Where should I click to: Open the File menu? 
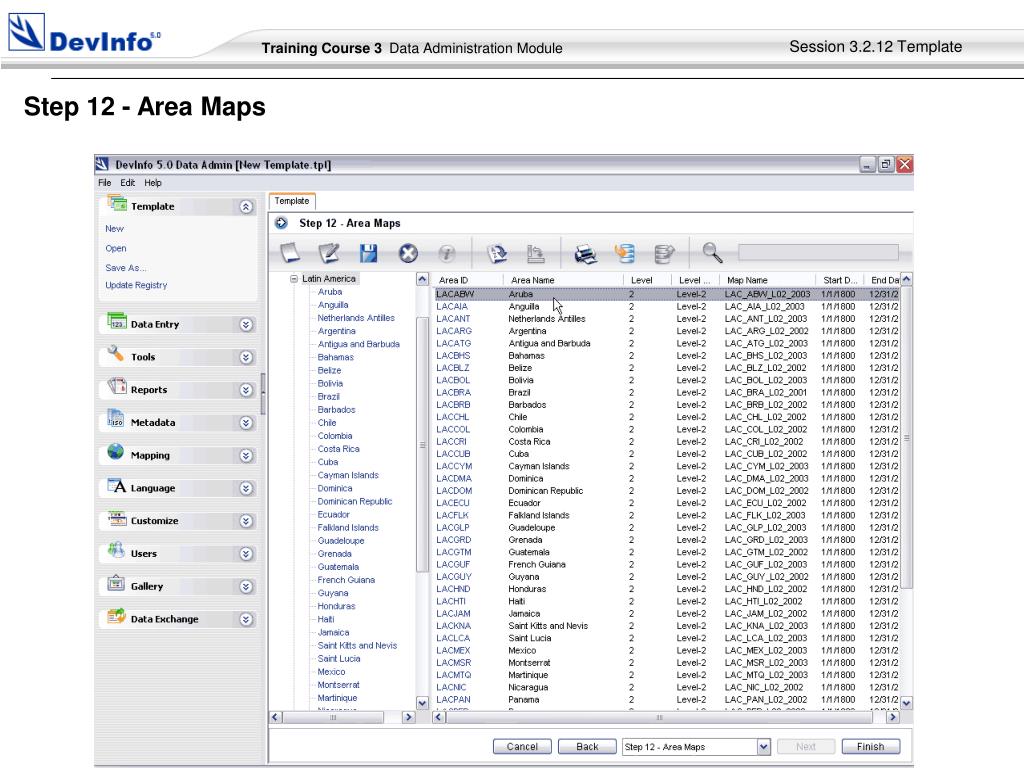point(104,183)
